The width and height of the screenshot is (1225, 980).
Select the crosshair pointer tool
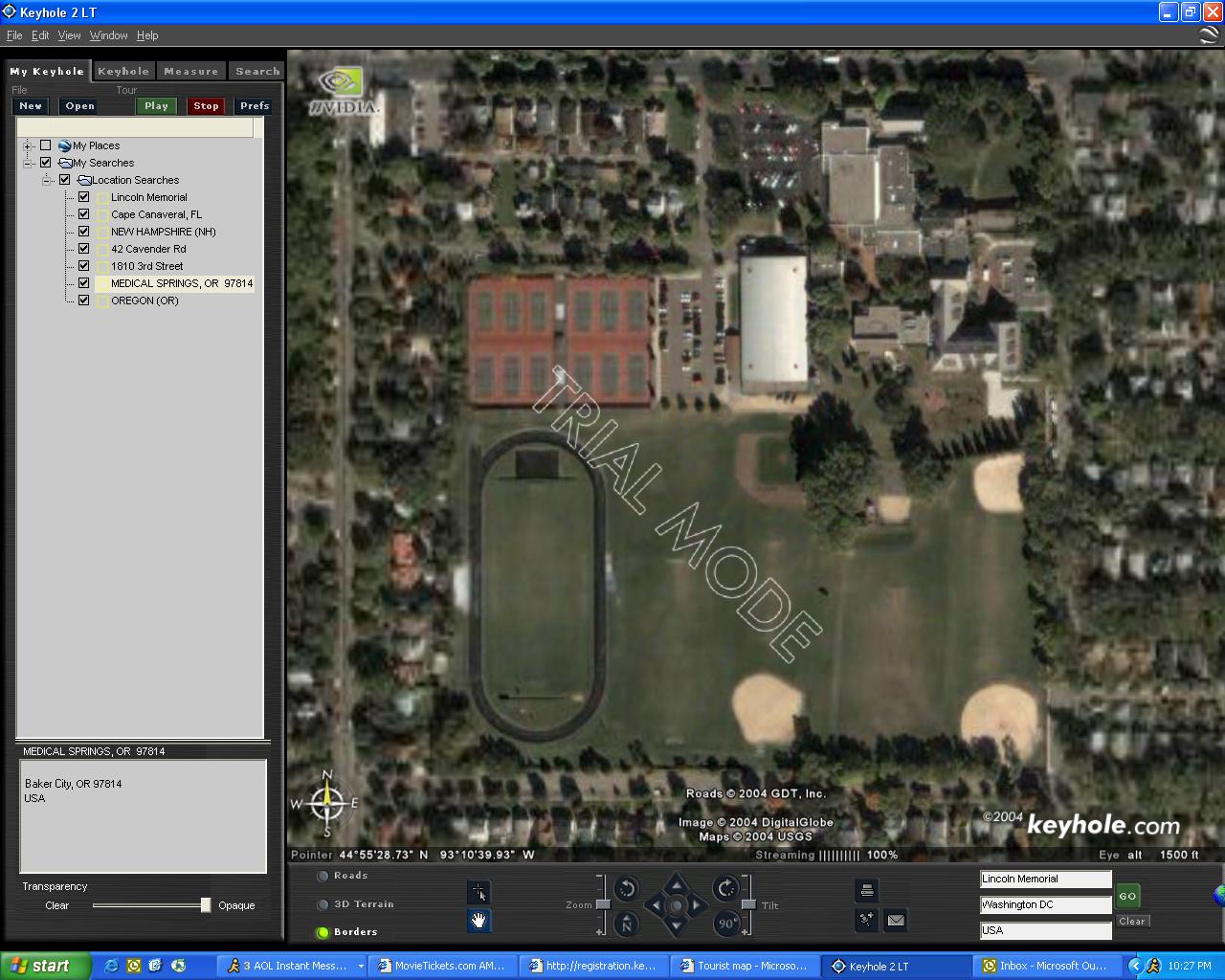[479, 892]
